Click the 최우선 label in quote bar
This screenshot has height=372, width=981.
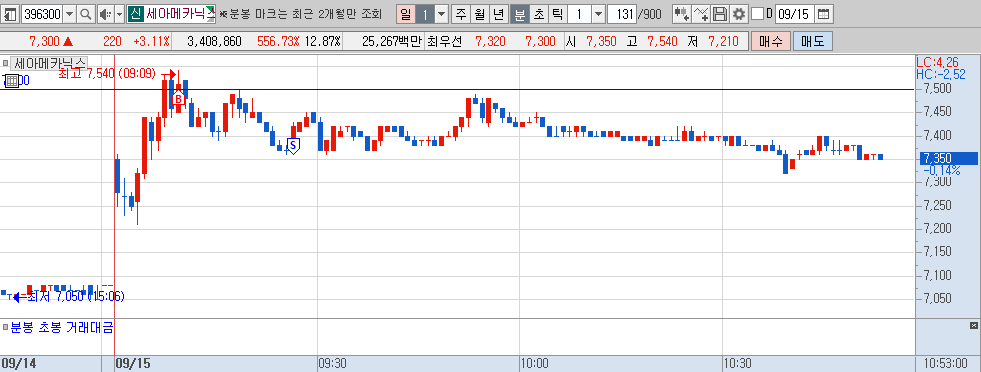click(x=444, y=42)
